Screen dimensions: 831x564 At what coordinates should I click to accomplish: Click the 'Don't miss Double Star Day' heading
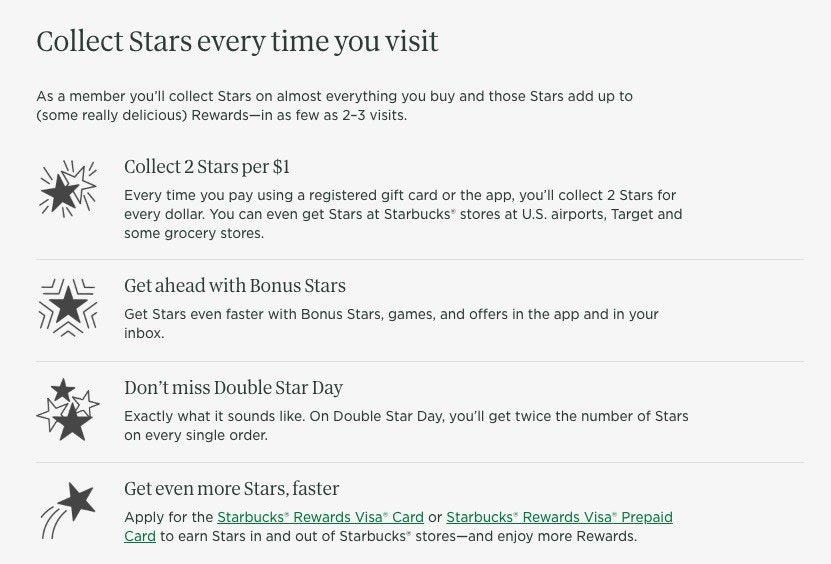[x=233, y=387]
